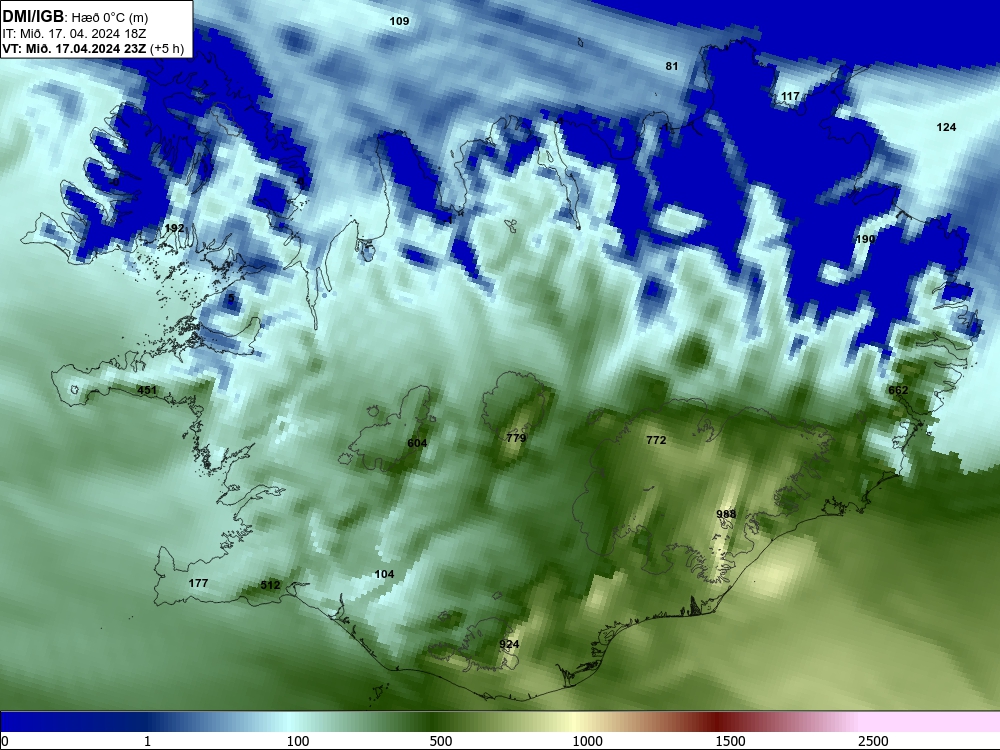The width and height of the screenshot is (1000, 750).
Task: Click the map value 662
Action: point(898,390)
